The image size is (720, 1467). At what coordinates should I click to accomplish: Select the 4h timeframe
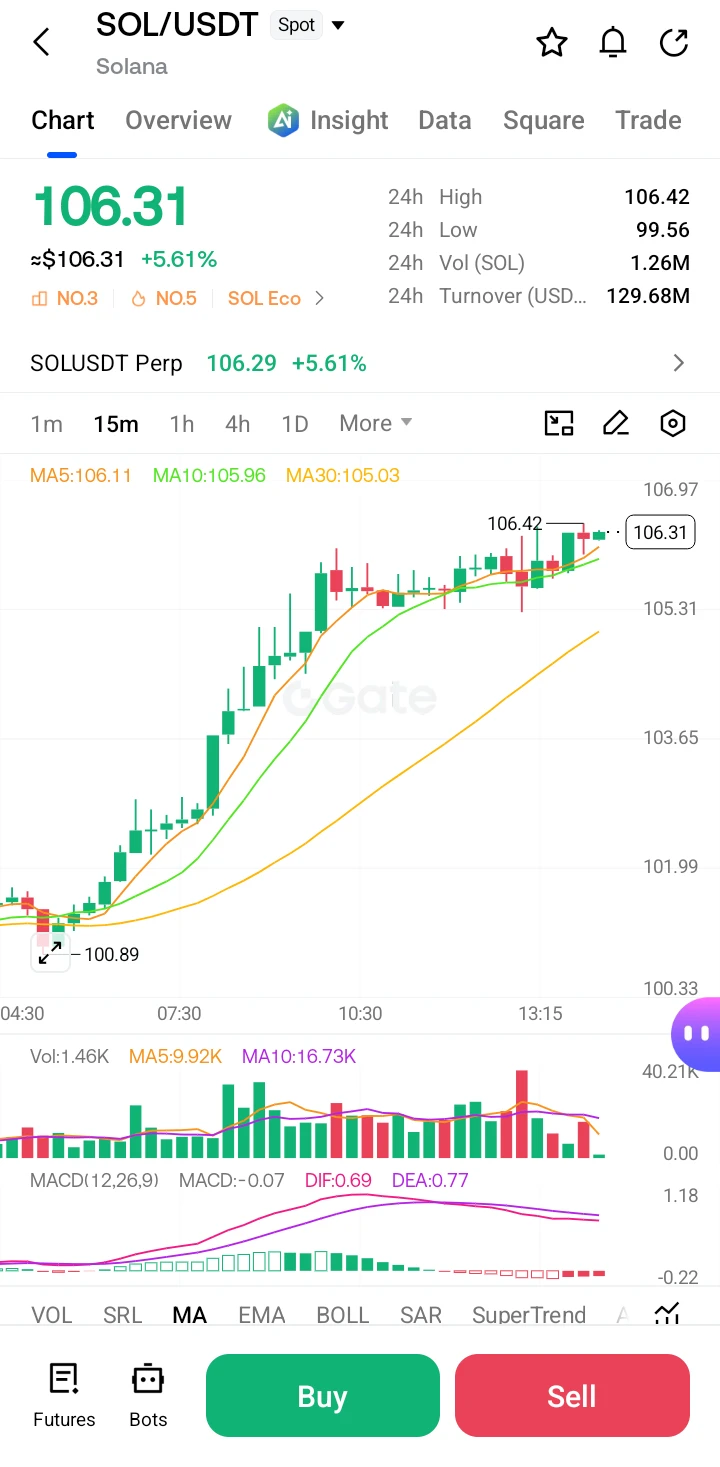click(238, 424)
